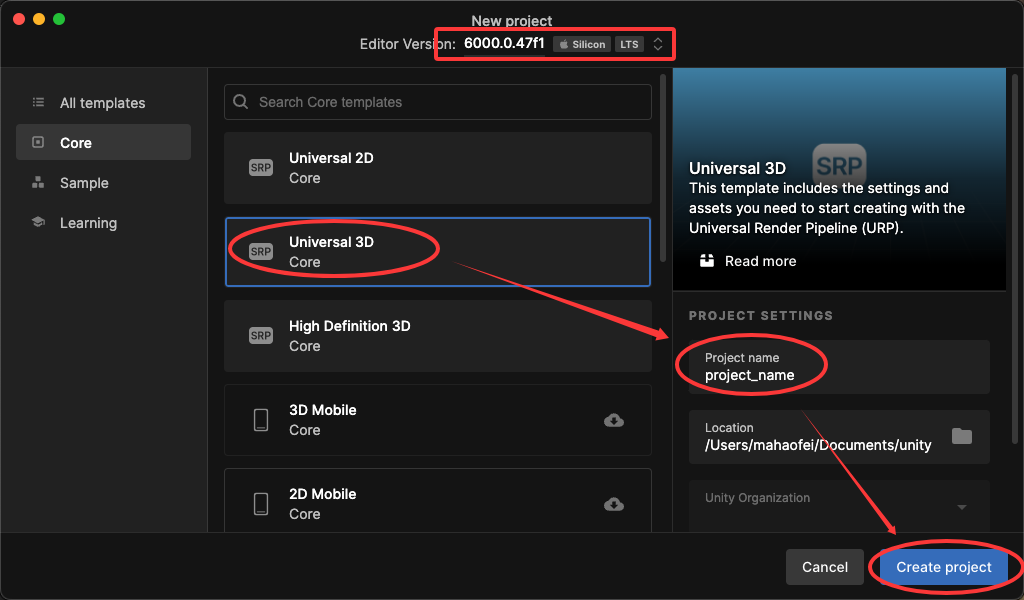Click the Sample category blocks icon
The width and height of the screenshot is (1024, 600).
pos(38,182)
